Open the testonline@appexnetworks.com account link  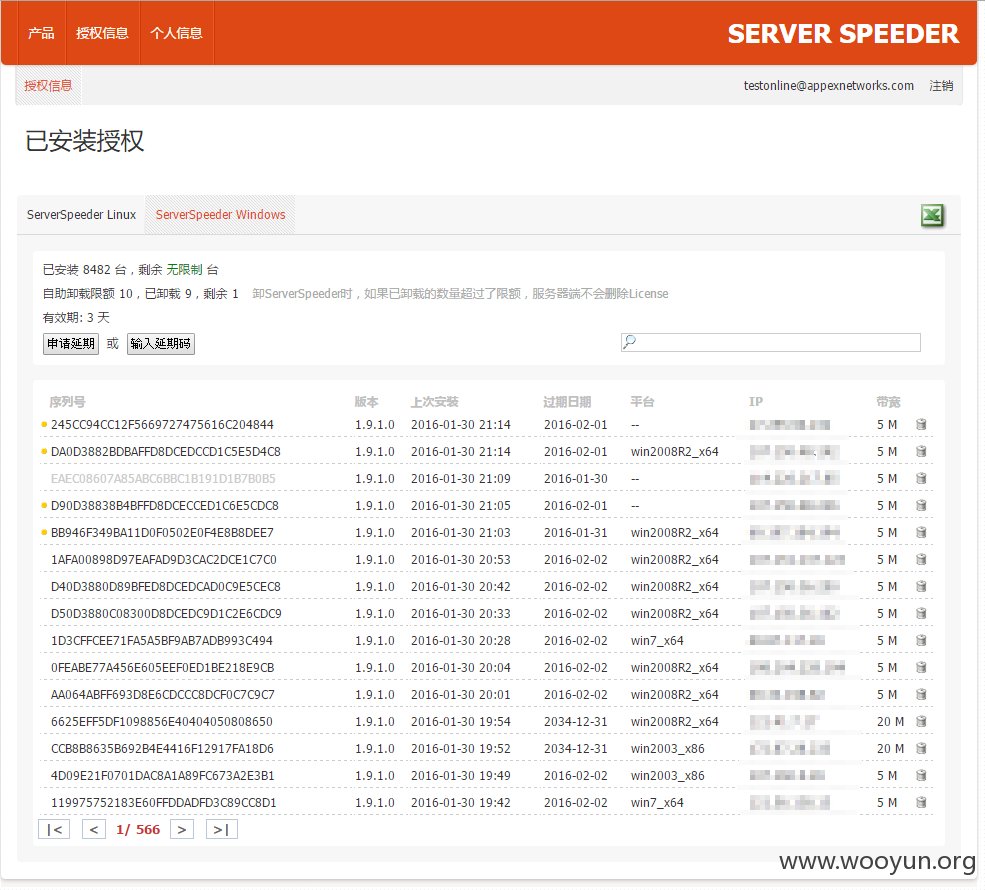pos(829,85)
